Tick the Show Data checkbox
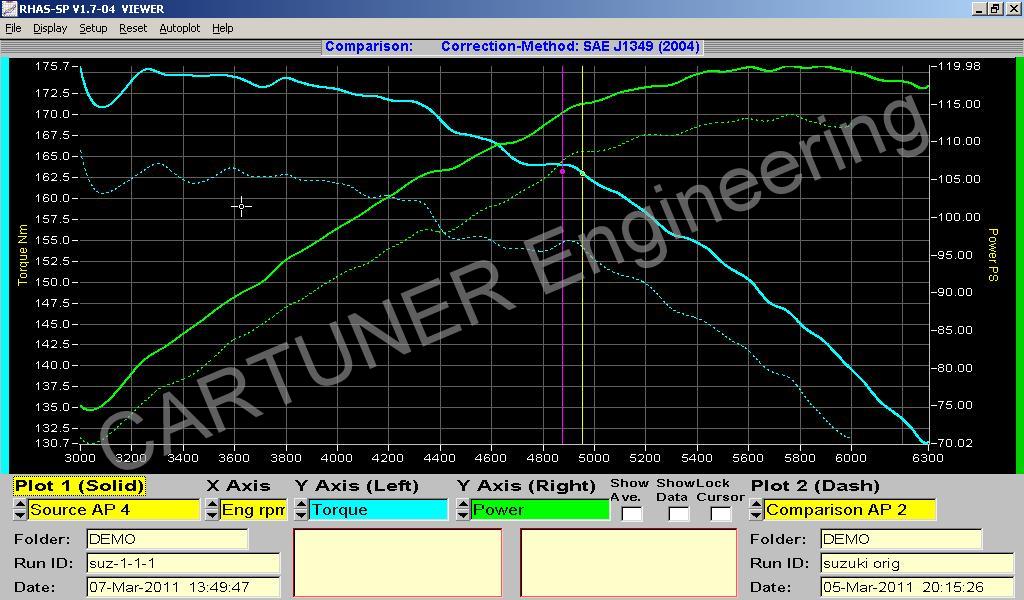The height and width of the screenshot is (600, 1024). [x=679, y=514]
